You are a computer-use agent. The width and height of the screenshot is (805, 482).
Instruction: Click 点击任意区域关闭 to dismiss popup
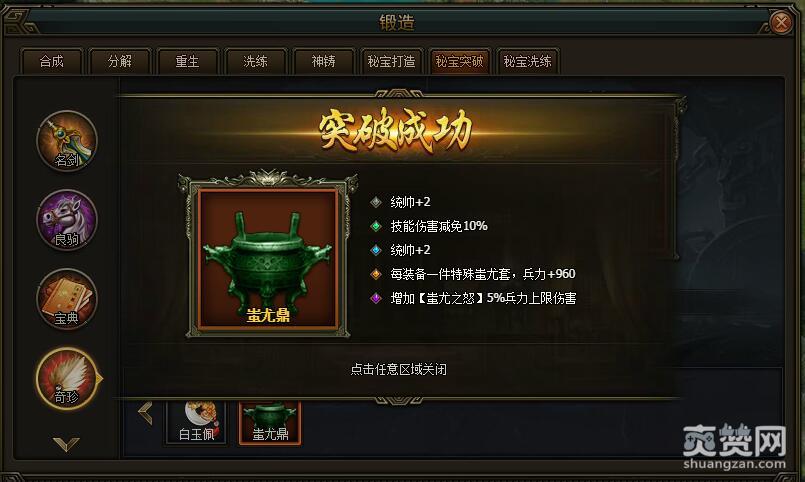(x=398, y=369)
